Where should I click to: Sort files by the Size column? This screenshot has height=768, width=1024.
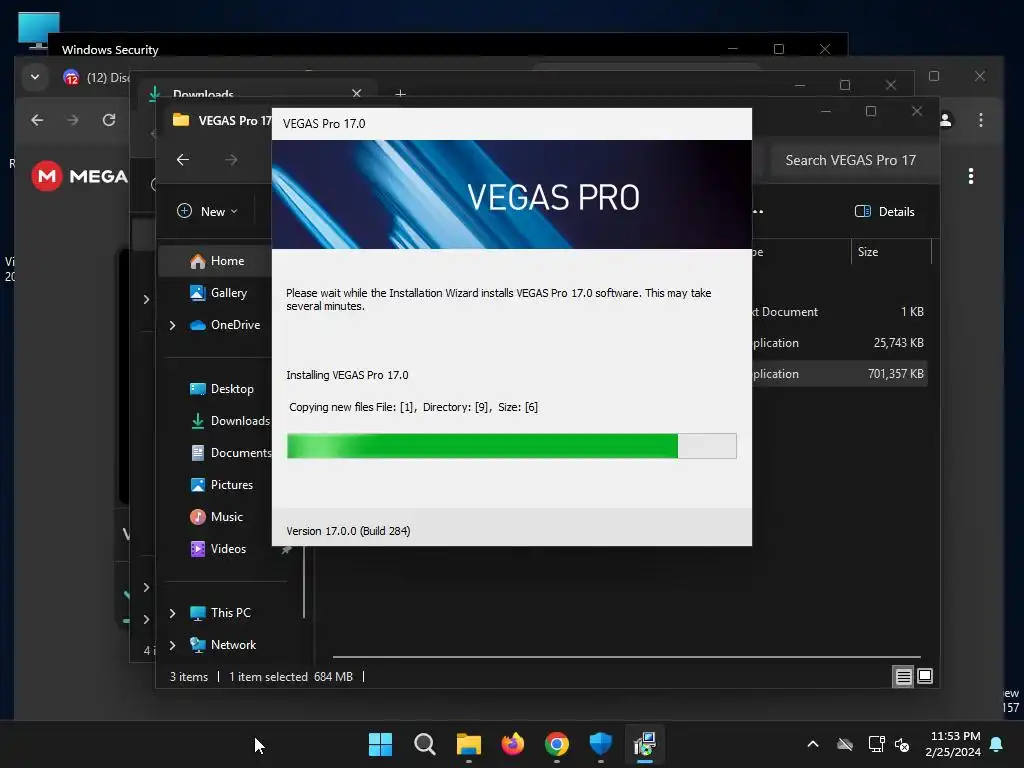pyautogui.click(x=891, y=251)
